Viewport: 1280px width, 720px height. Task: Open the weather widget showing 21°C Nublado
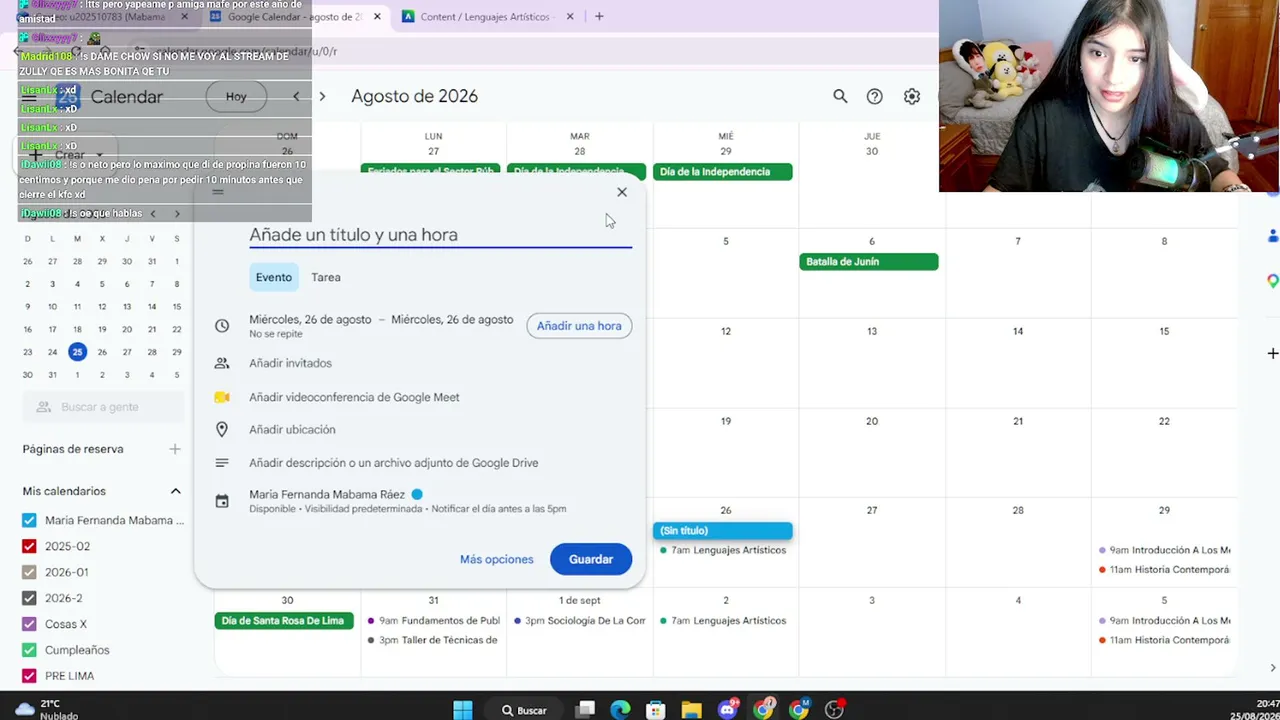pos(47,710)
